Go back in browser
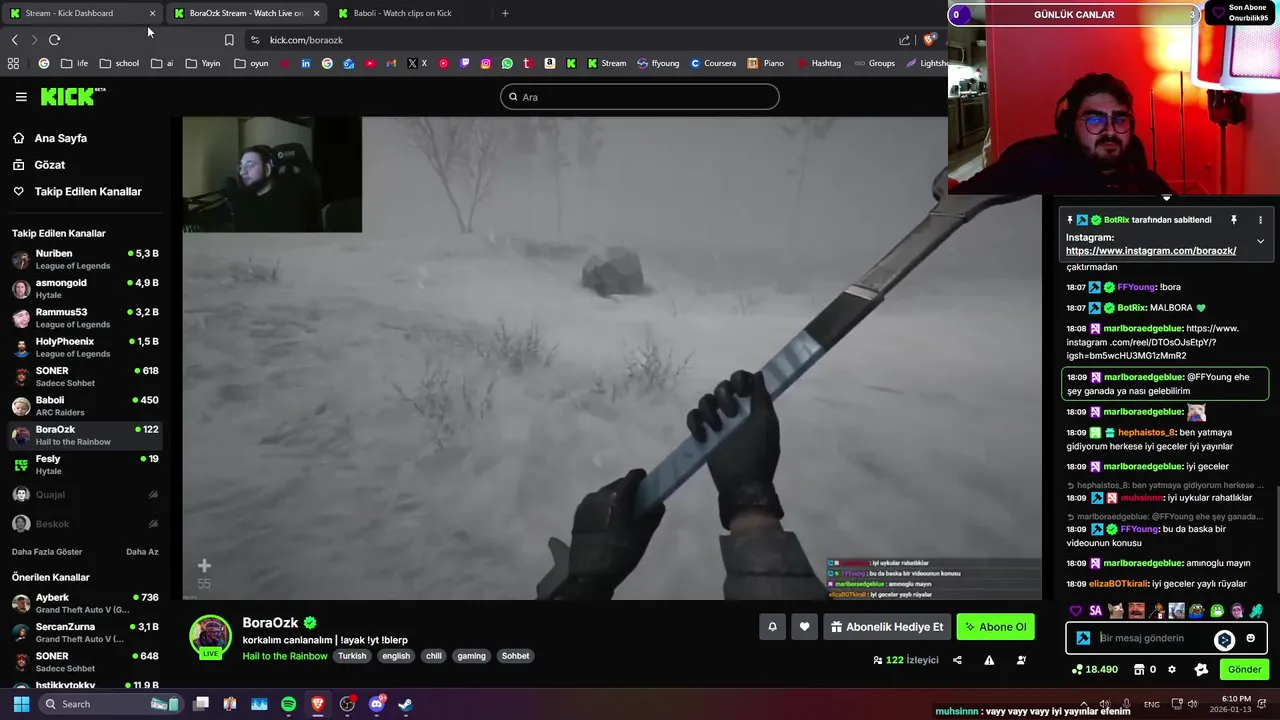 [x=14, y=40]
